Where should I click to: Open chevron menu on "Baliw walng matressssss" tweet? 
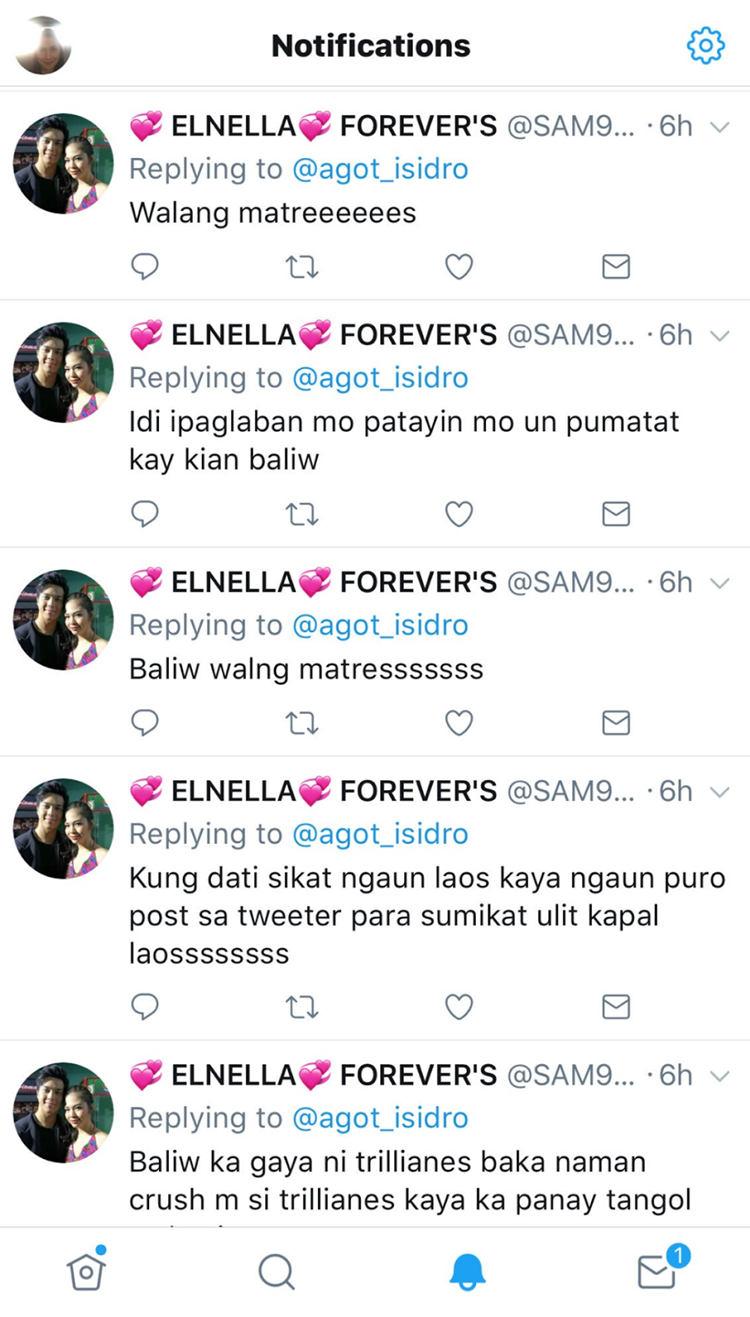tap(720, 583)
